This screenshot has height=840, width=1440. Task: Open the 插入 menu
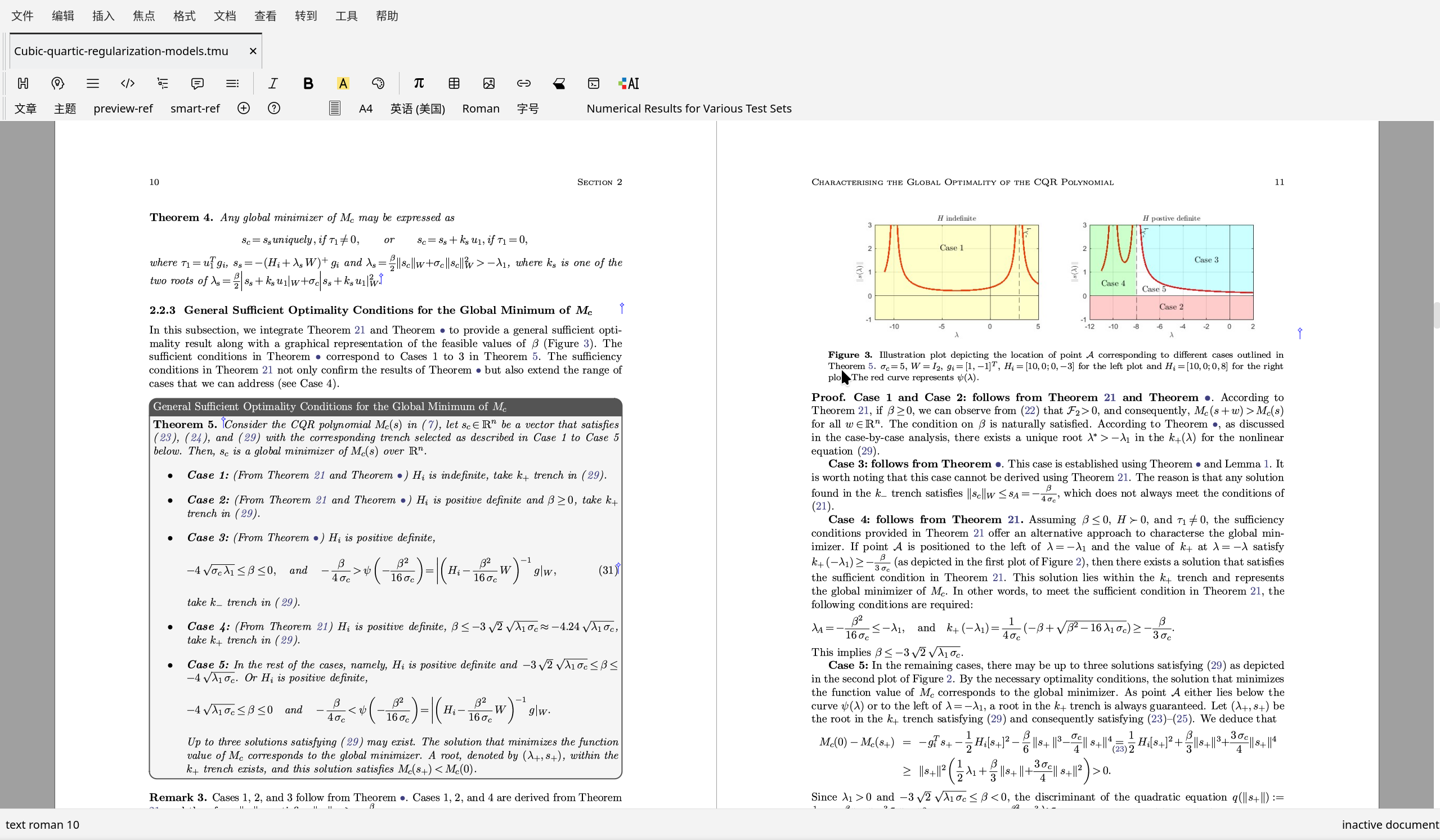pos(104,16)
